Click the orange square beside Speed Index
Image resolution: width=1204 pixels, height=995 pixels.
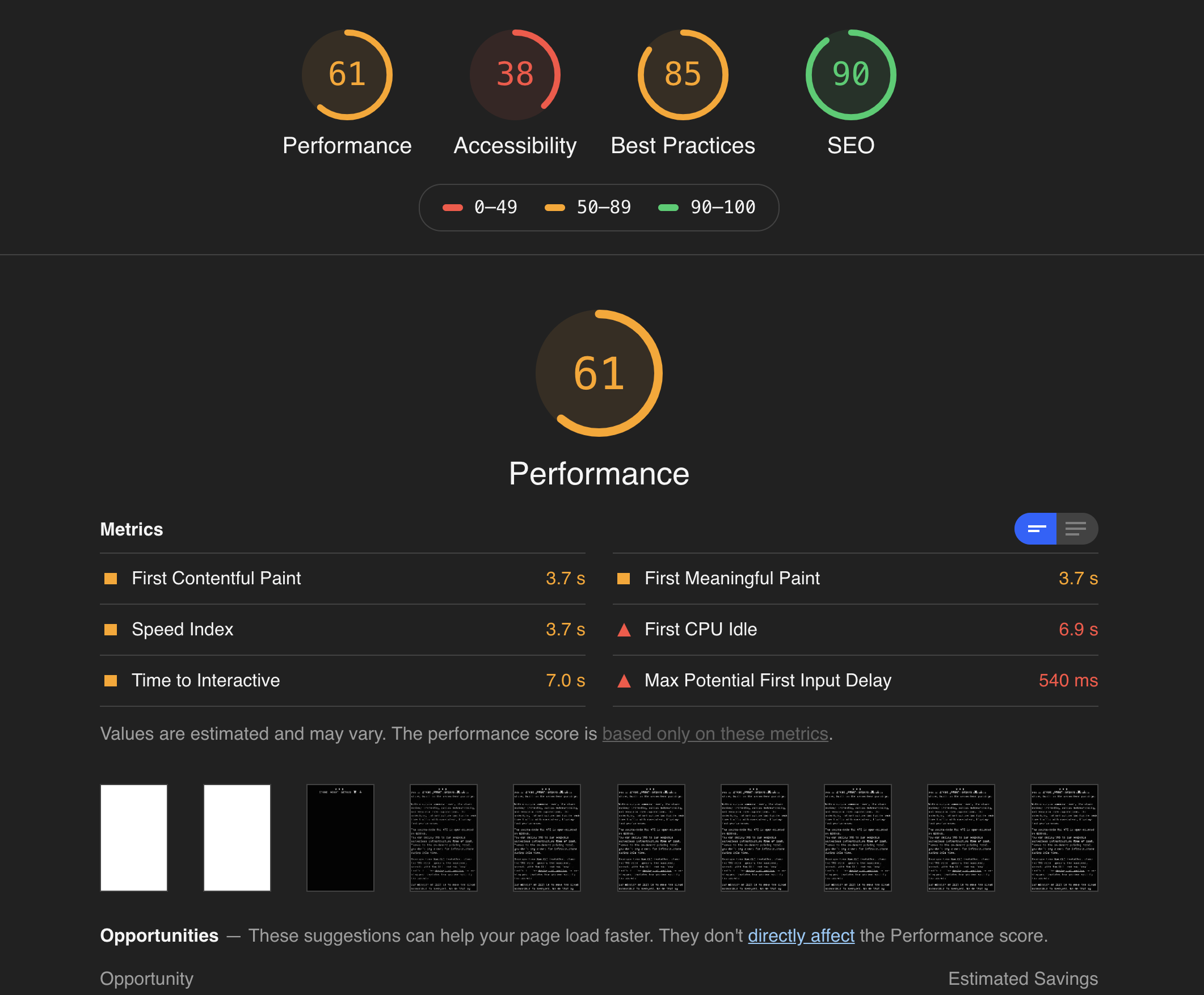[111, 629]
